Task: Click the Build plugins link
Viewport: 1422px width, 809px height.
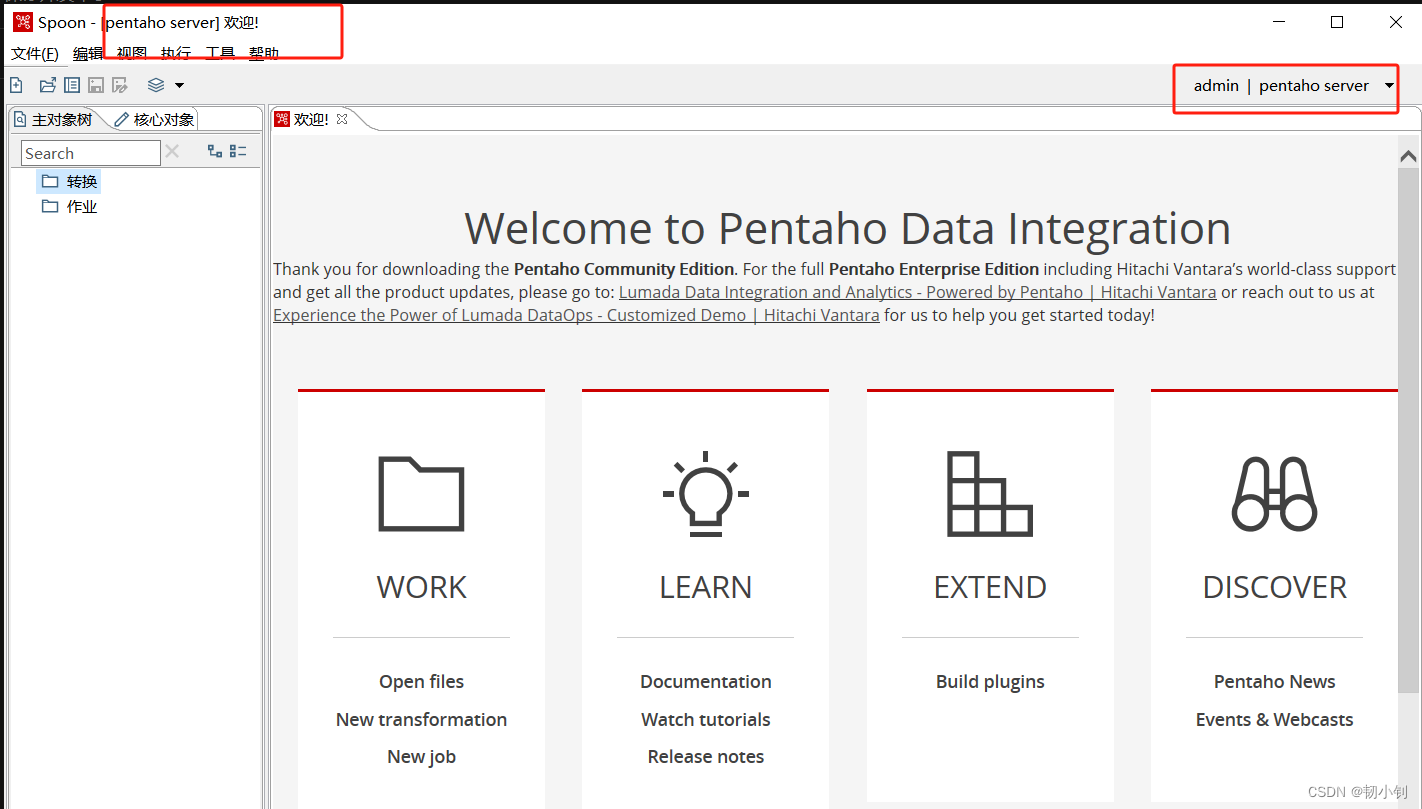Action: pyautogui.click(x=990, y=681)
